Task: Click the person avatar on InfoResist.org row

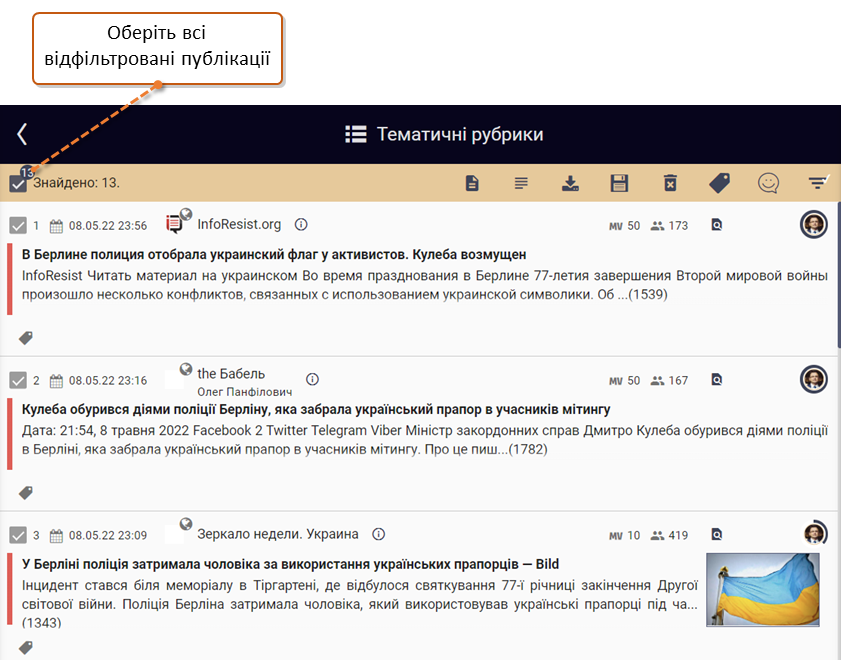Action: (814, 224)
